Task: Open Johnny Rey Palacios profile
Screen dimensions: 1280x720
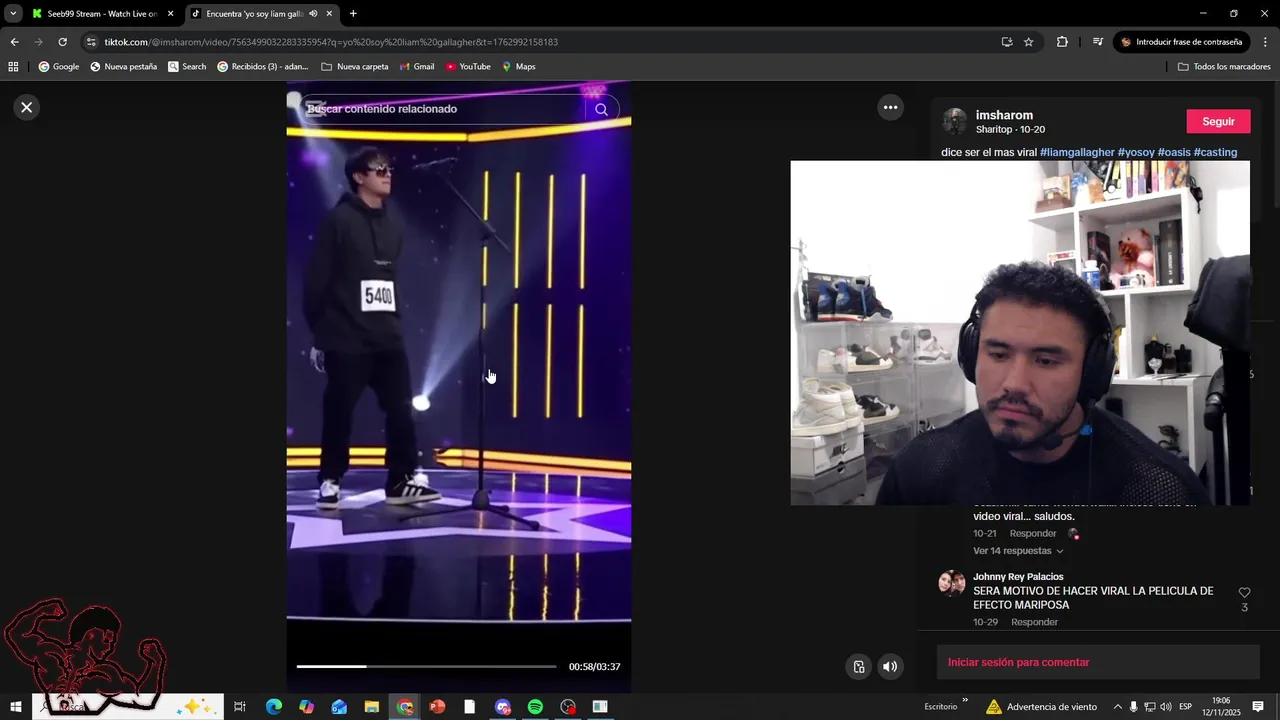Action: tap(1018, 577)
